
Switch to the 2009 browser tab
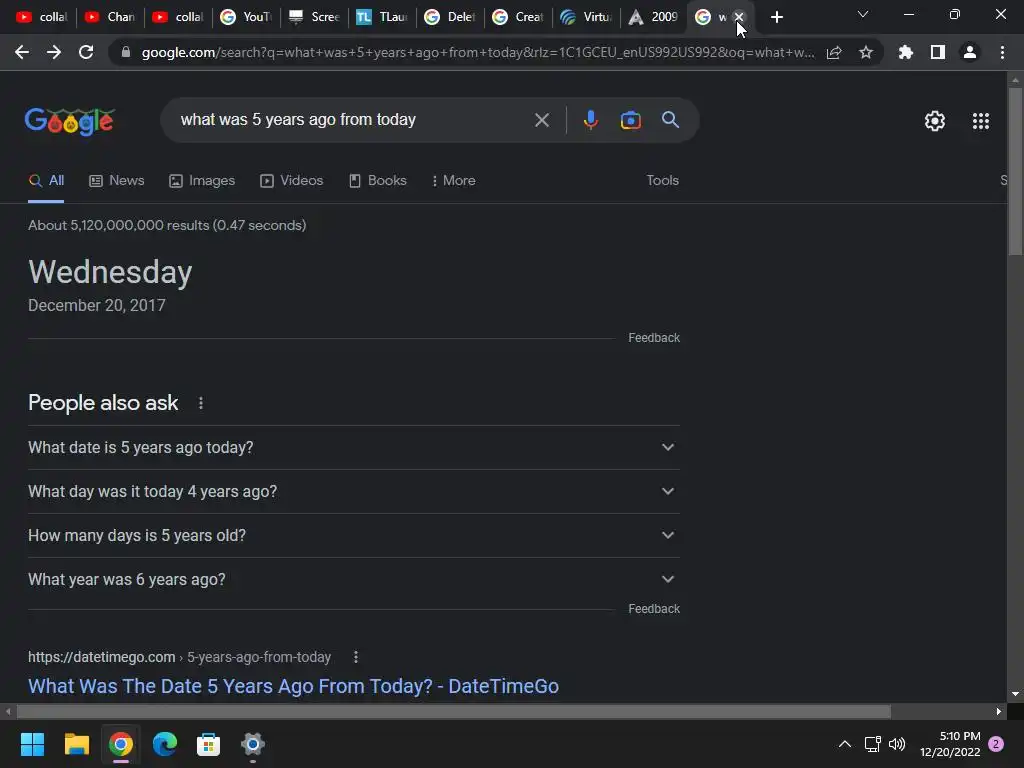[654, 17]
